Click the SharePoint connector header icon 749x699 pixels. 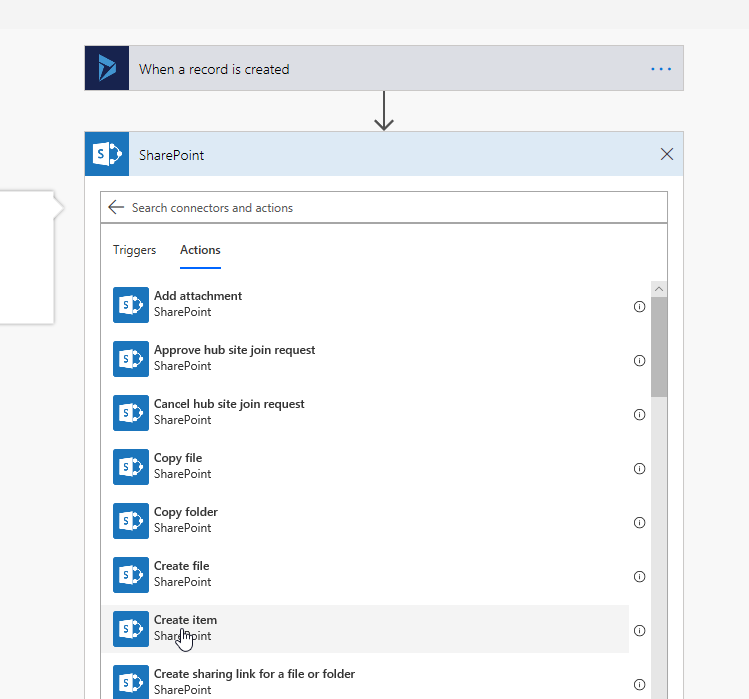(x=107, y=154)
